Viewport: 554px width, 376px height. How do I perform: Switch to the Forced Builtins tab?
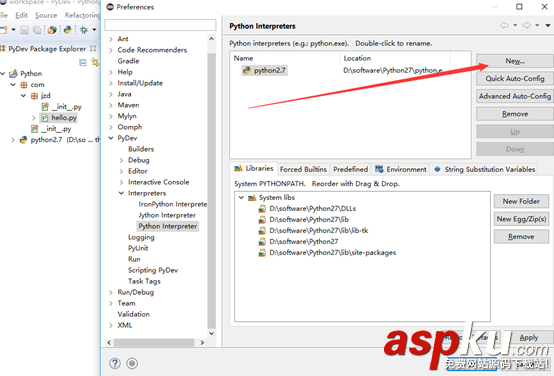pos(303,169)
